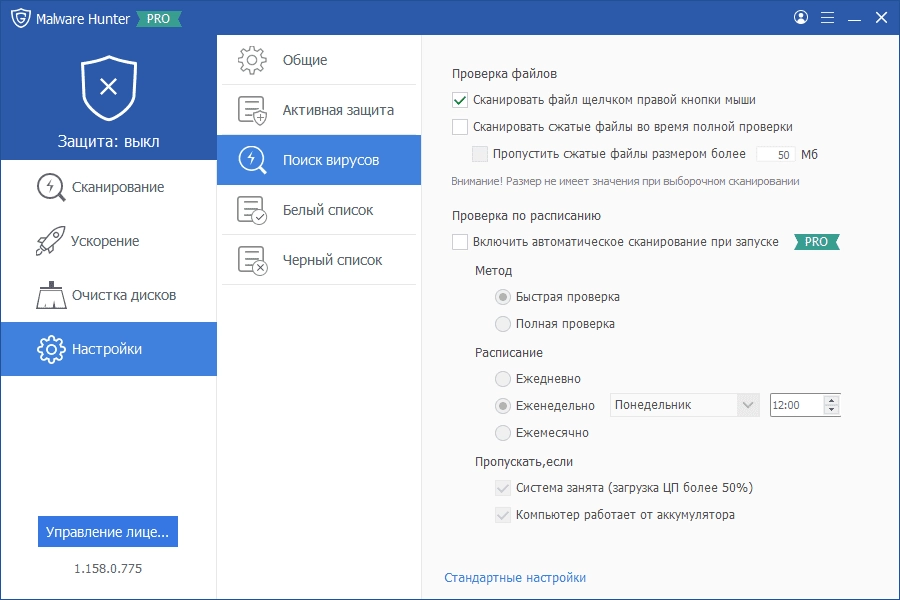
Task: Click the Внимание! size warning note
Action: click(625, 181)
